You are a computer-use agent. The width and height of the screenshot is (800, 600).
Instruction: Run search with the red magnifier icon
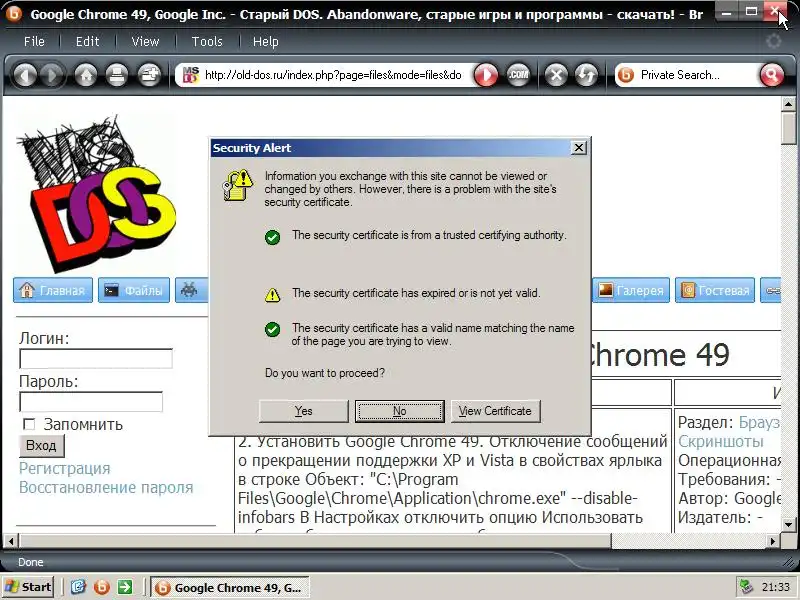772,76
